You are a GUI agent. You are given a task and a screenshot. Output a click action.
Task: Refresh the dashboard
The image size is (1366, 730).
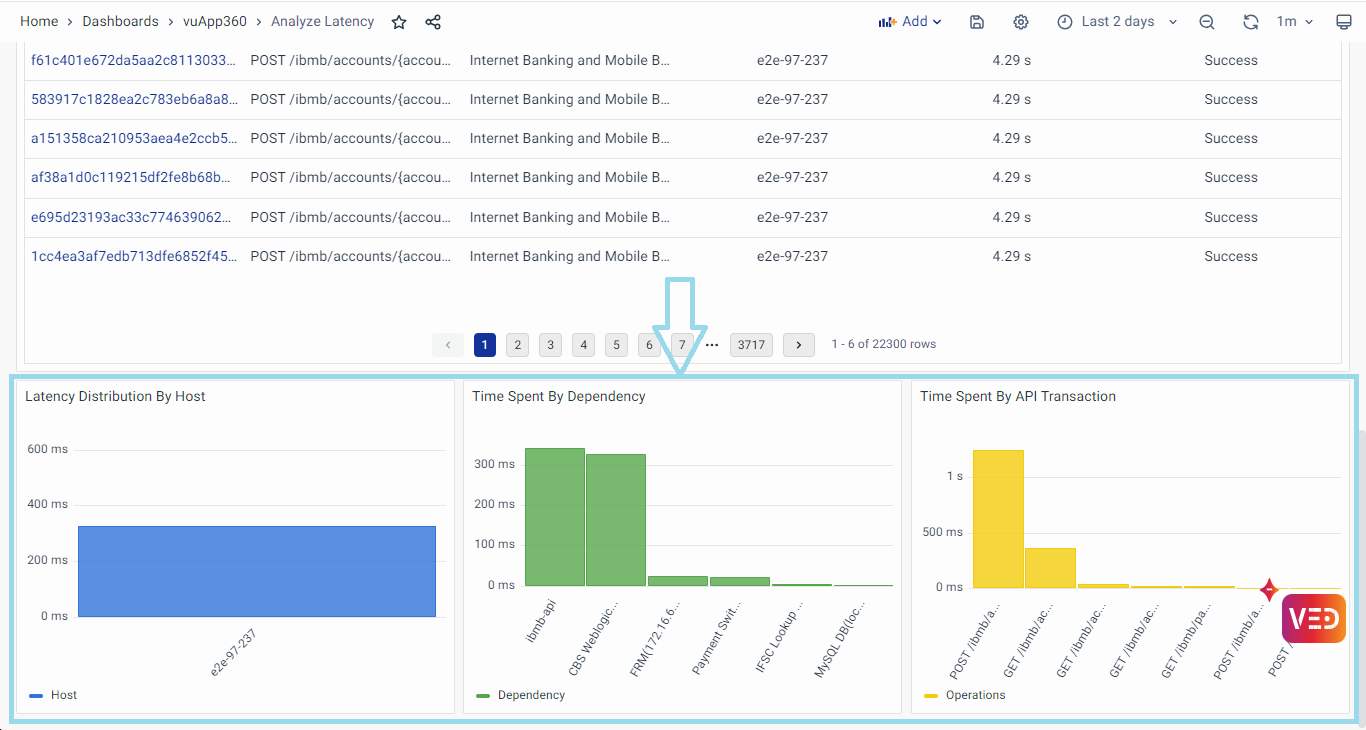coord(1250,22)
